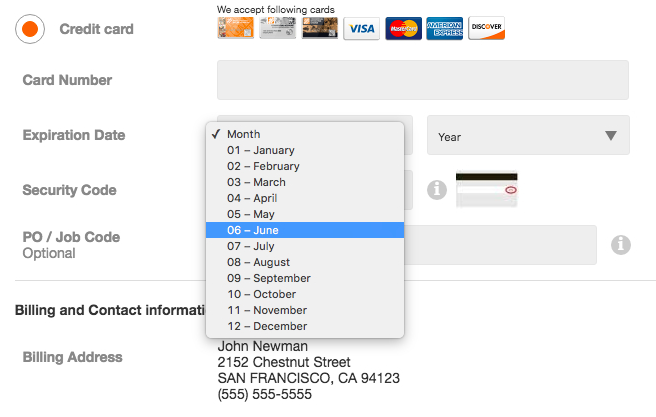Select 03 – March expiration month

(x=256, y=182)
